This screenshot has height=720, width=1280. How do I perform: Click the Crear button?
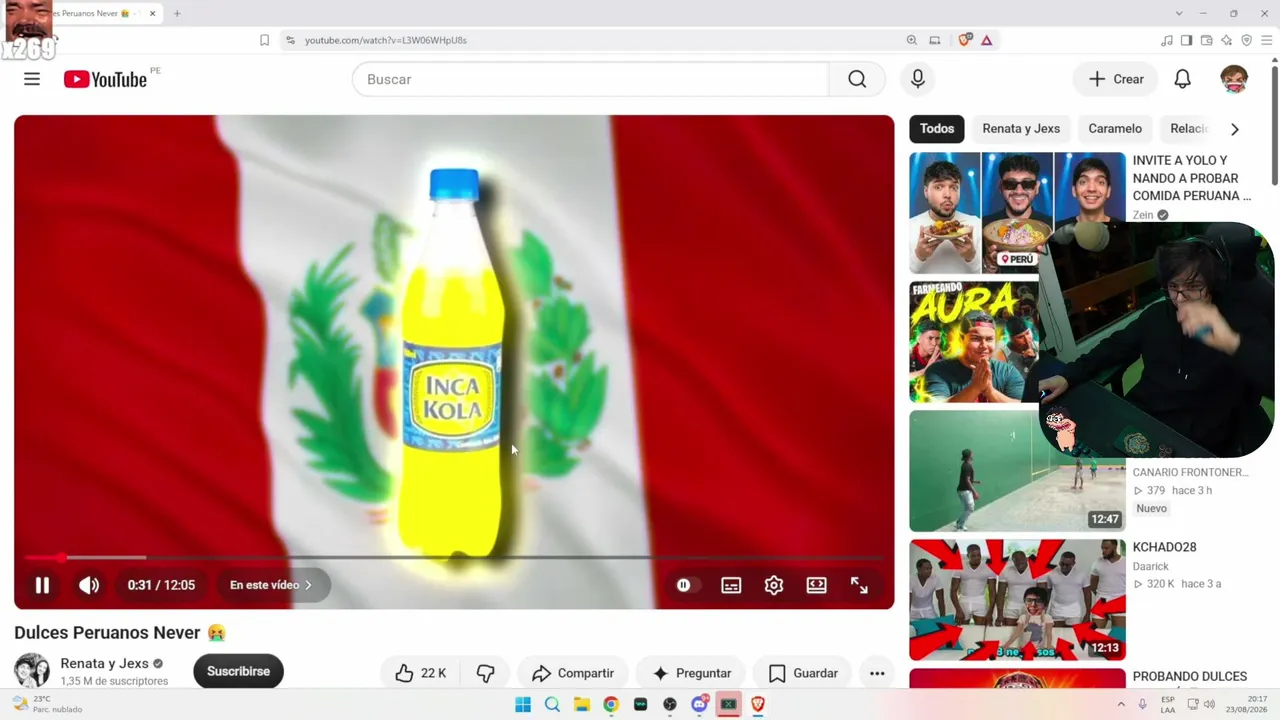click(1116, 79)
